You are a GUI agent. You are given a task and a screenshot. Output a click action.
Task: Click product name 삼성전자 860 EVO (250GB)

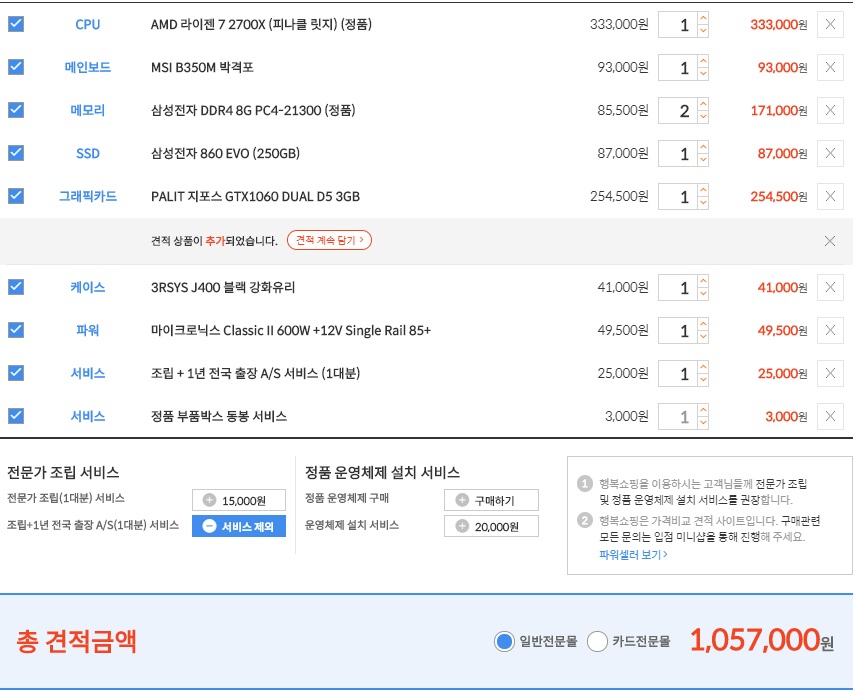[x=225, y=153]
